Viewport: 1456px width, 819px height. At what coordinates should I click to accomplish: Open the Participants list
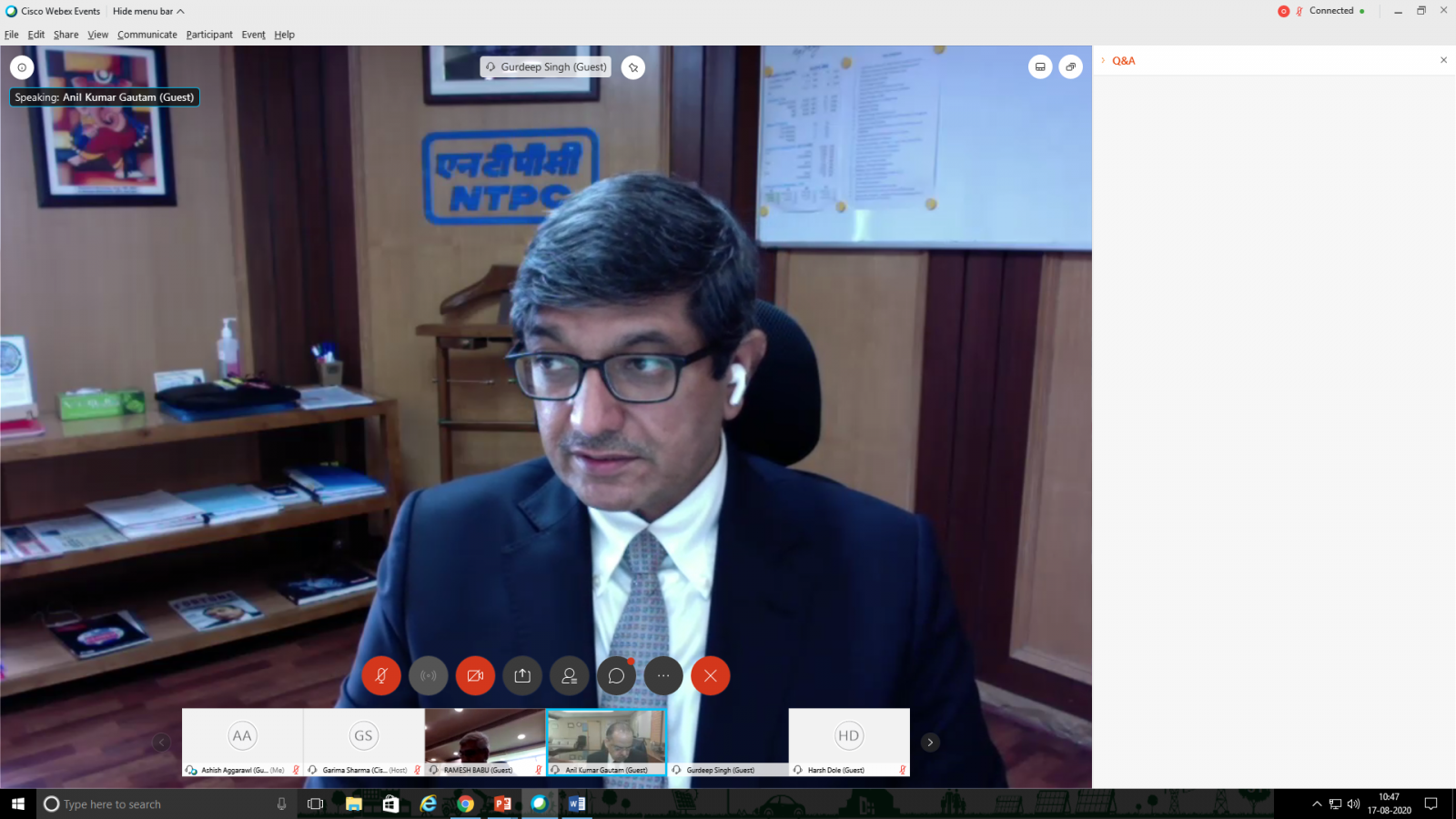[x=570, y=675]
